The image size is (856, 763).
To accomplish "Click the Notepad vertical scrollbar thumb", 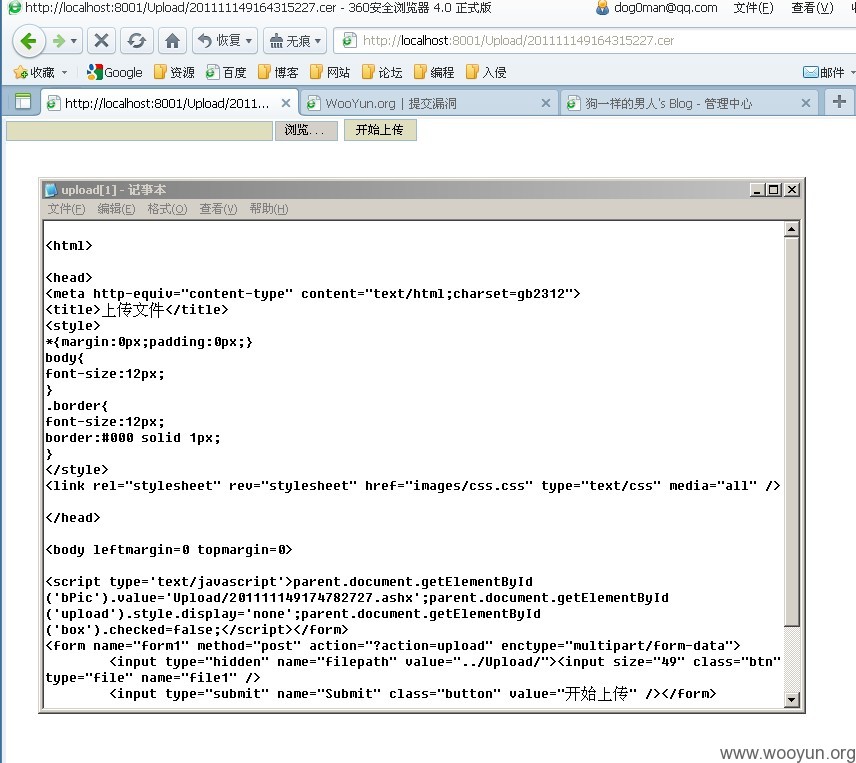I will pyautogui.click(x=792, y=431).
